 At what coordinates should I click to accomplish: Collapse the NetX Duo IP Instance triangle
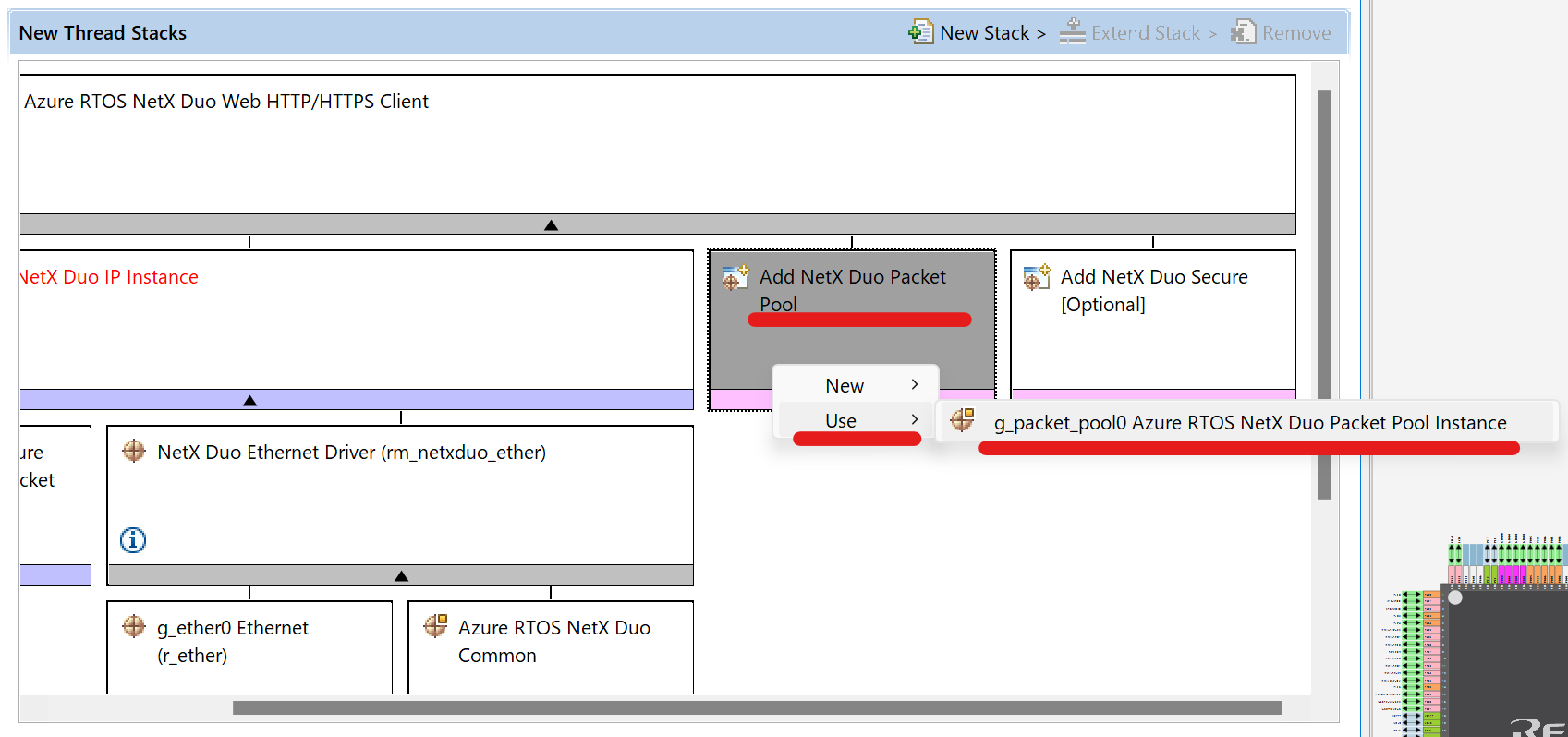click(249, 401)
